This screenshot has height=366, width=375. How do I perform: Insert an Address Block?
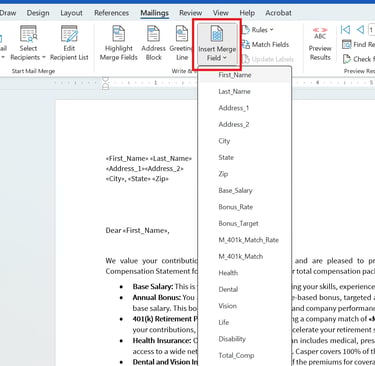(153, 43)
